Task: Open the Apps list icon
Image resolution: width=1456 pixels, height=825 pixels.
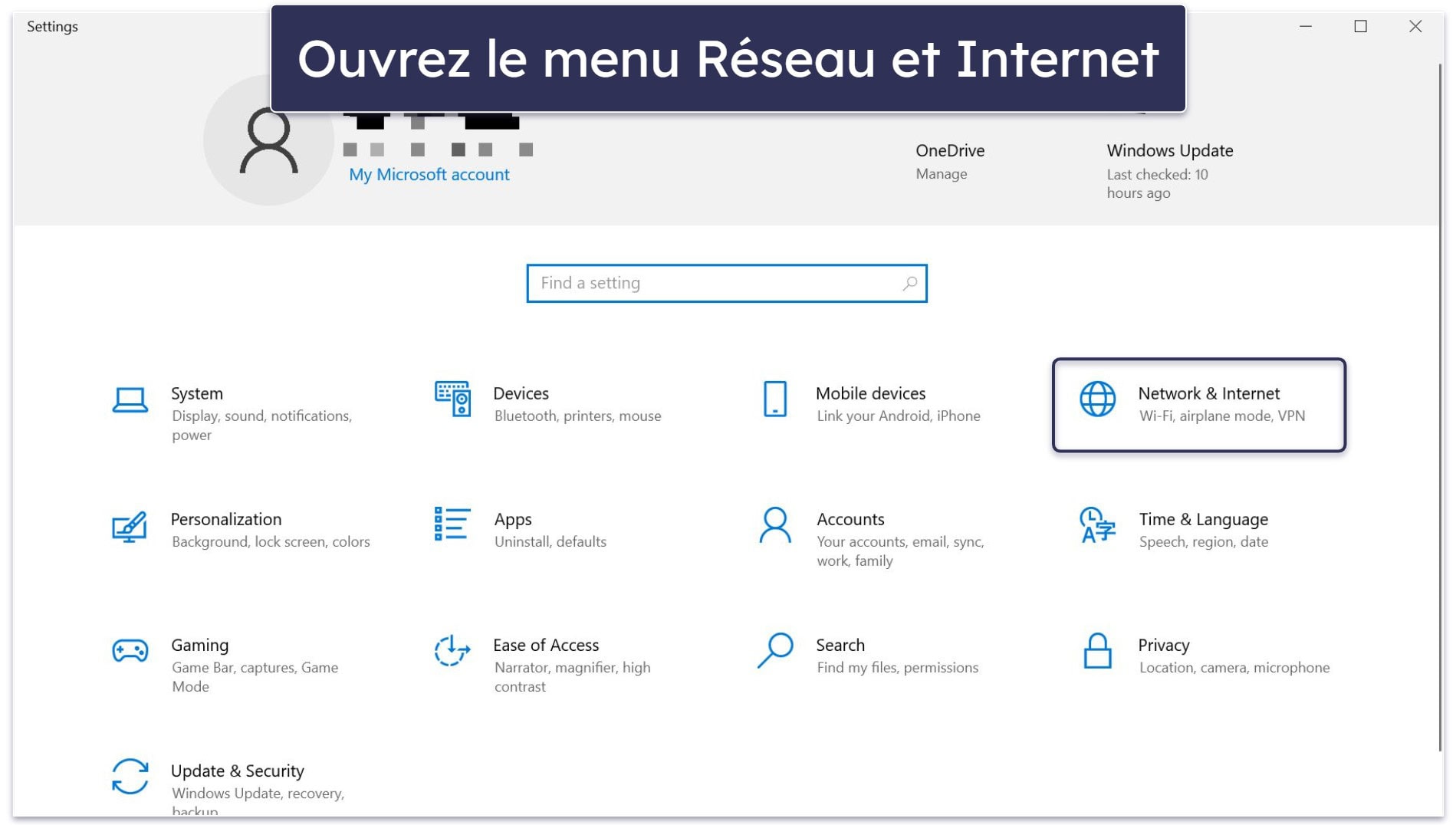Action: point(452,524)
